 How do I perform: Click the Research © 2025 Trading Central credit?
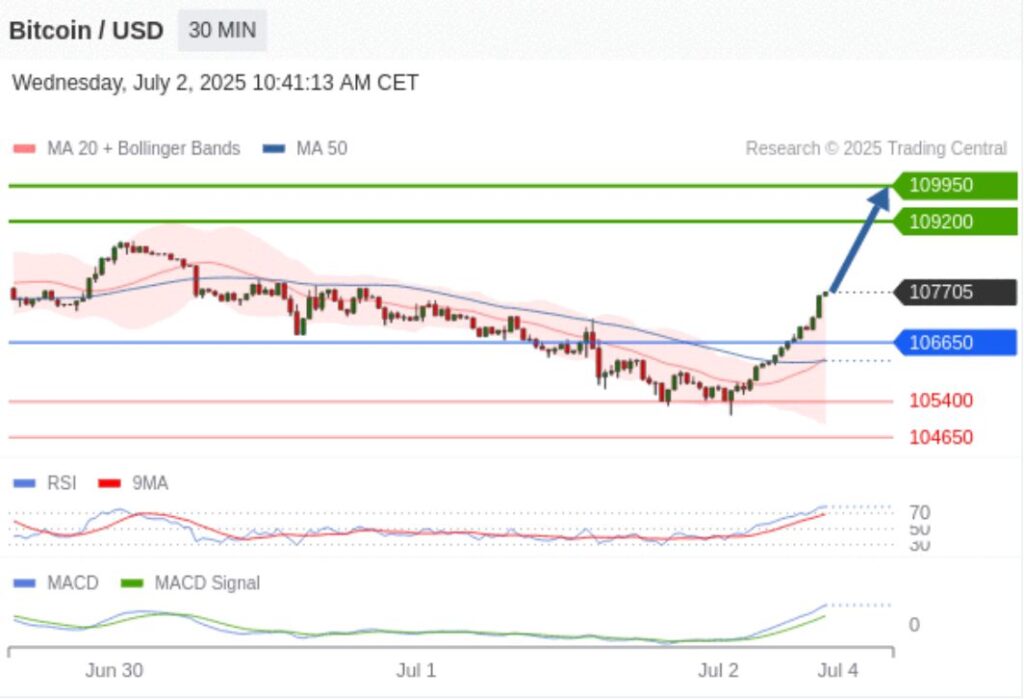click(876, 149)
